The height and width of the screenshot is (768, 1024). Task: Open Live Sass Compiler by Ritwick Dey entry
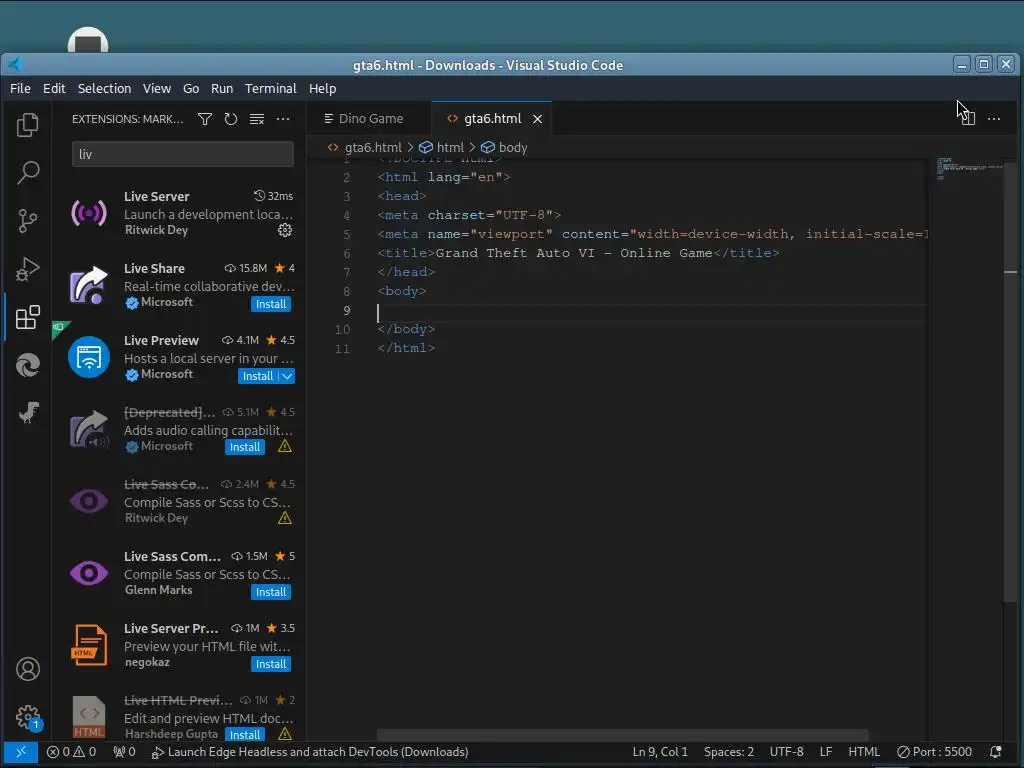pos(180,501)
